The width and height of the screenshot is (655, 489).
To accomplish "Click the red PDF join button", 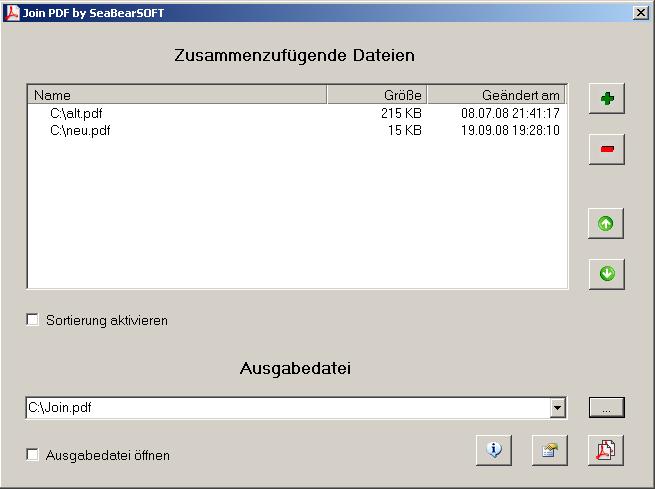I will pos(605,451).
